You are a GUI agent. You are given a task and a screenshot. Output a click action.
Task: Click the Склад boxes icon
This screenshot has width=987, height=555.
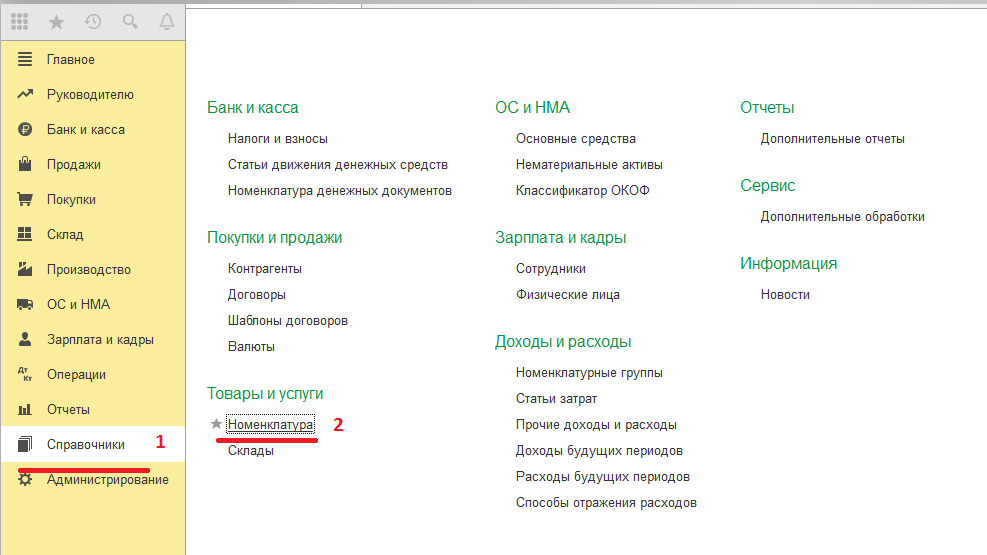(x=25, y=234)
